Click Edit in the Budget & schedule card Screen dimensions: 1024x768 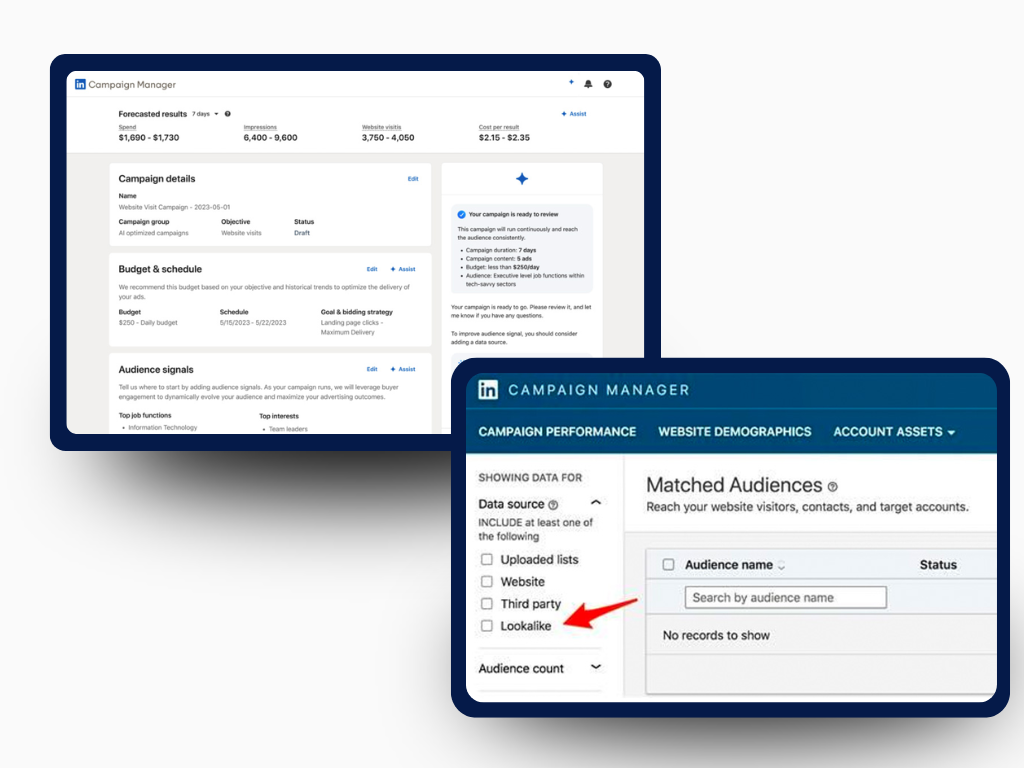(372, 269)
